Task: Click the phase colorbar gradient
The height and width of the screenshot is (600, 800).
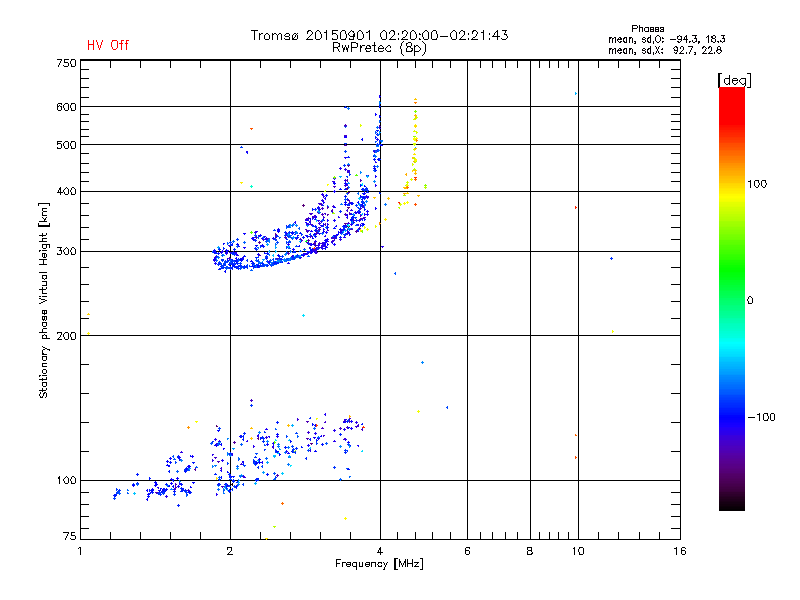Action: 732,299
